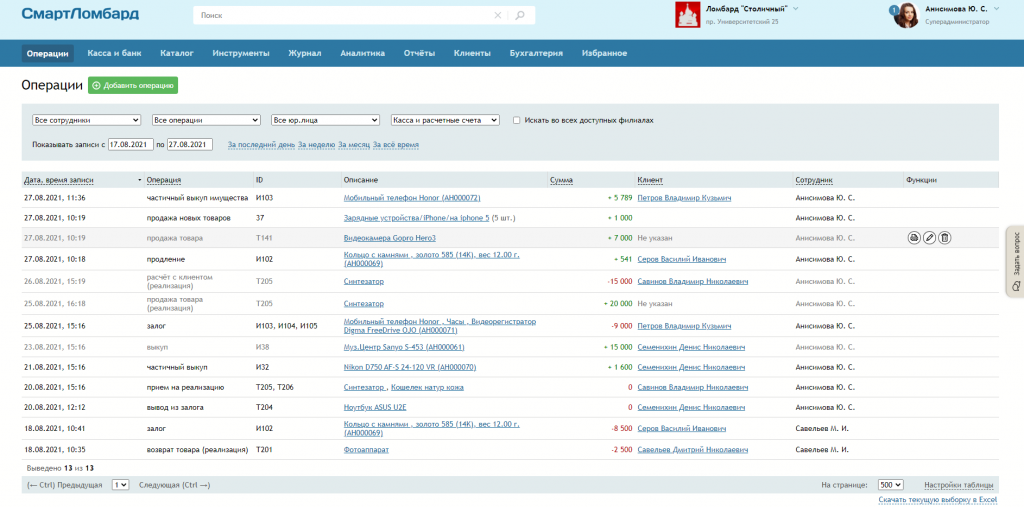
Task: Sort the table by the Сумма column header
Action: [561, 180]
